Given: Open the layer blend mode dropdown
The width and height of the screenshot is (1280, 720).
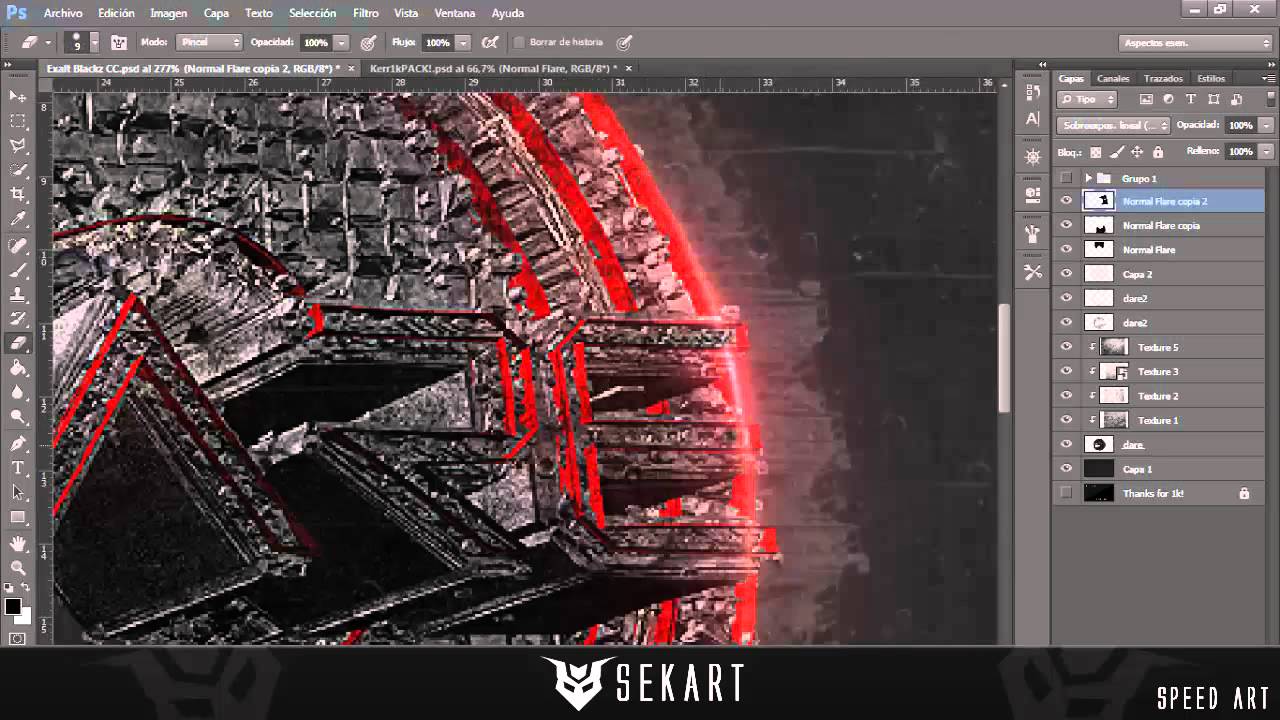Looking at the screenshot, I should pos(1113,125).
